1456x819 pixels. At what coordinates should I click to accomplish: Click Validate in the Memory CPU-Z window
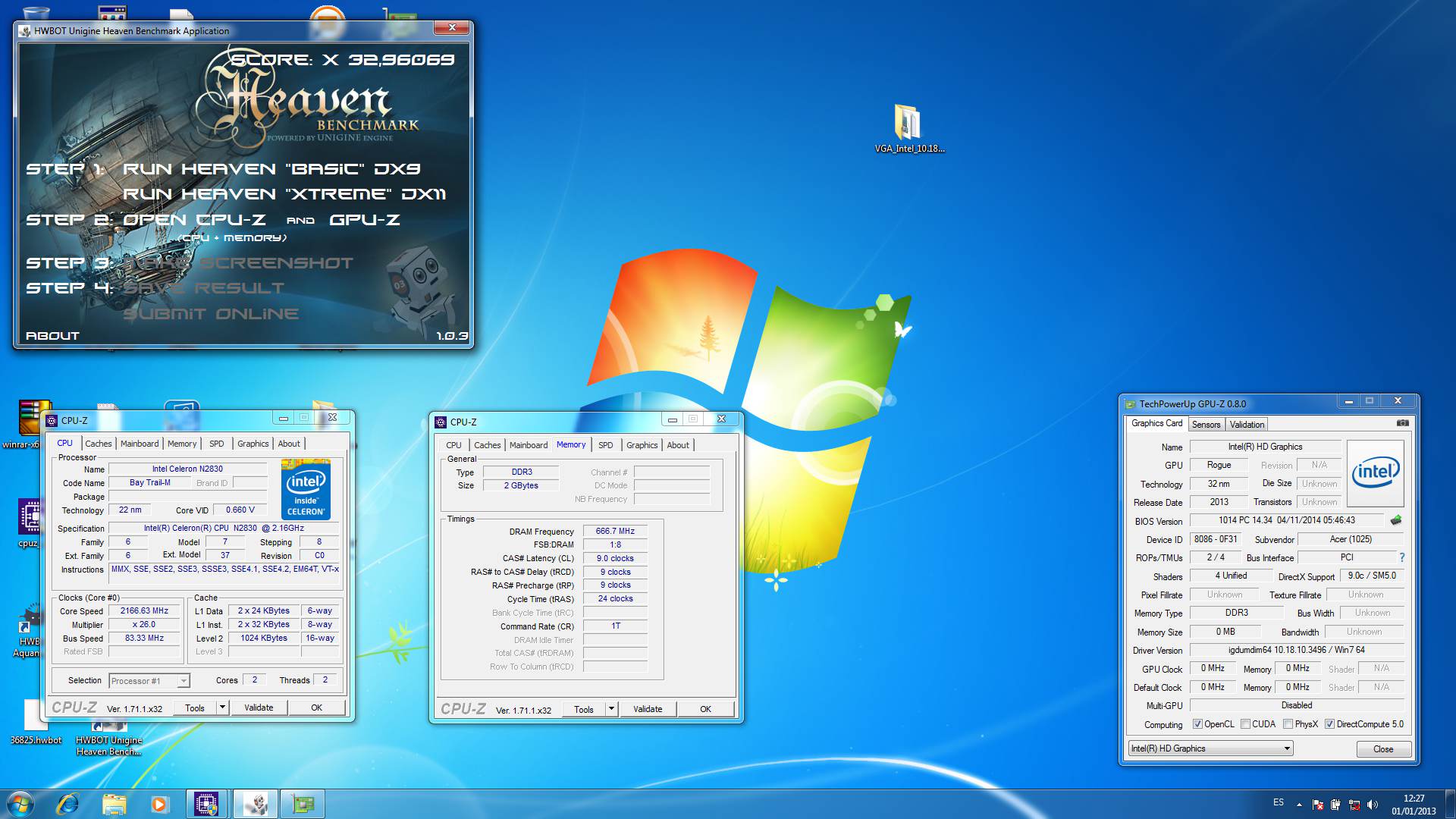[648, 709]
